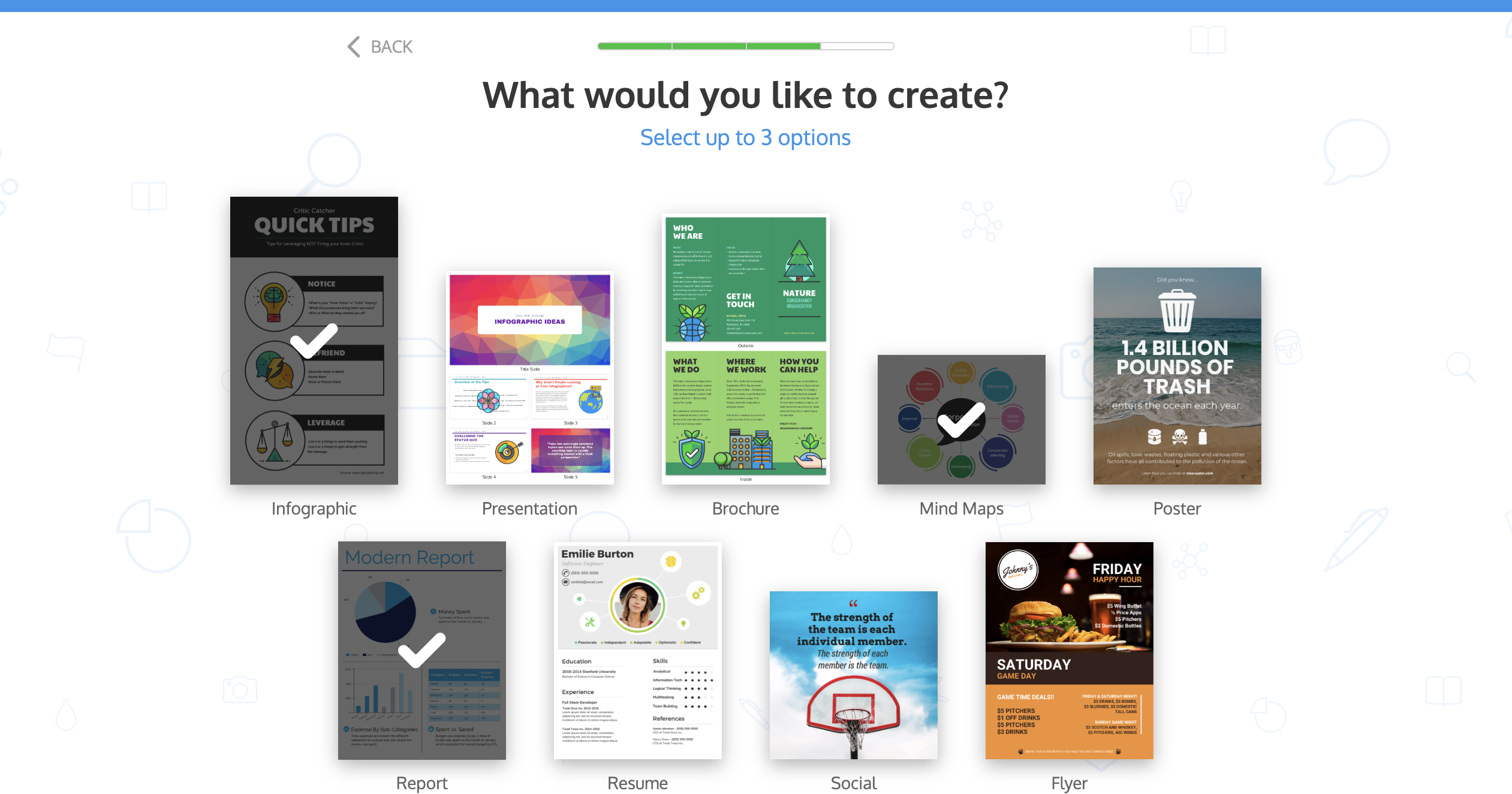Expand the progress step further right

pos(861,46)
